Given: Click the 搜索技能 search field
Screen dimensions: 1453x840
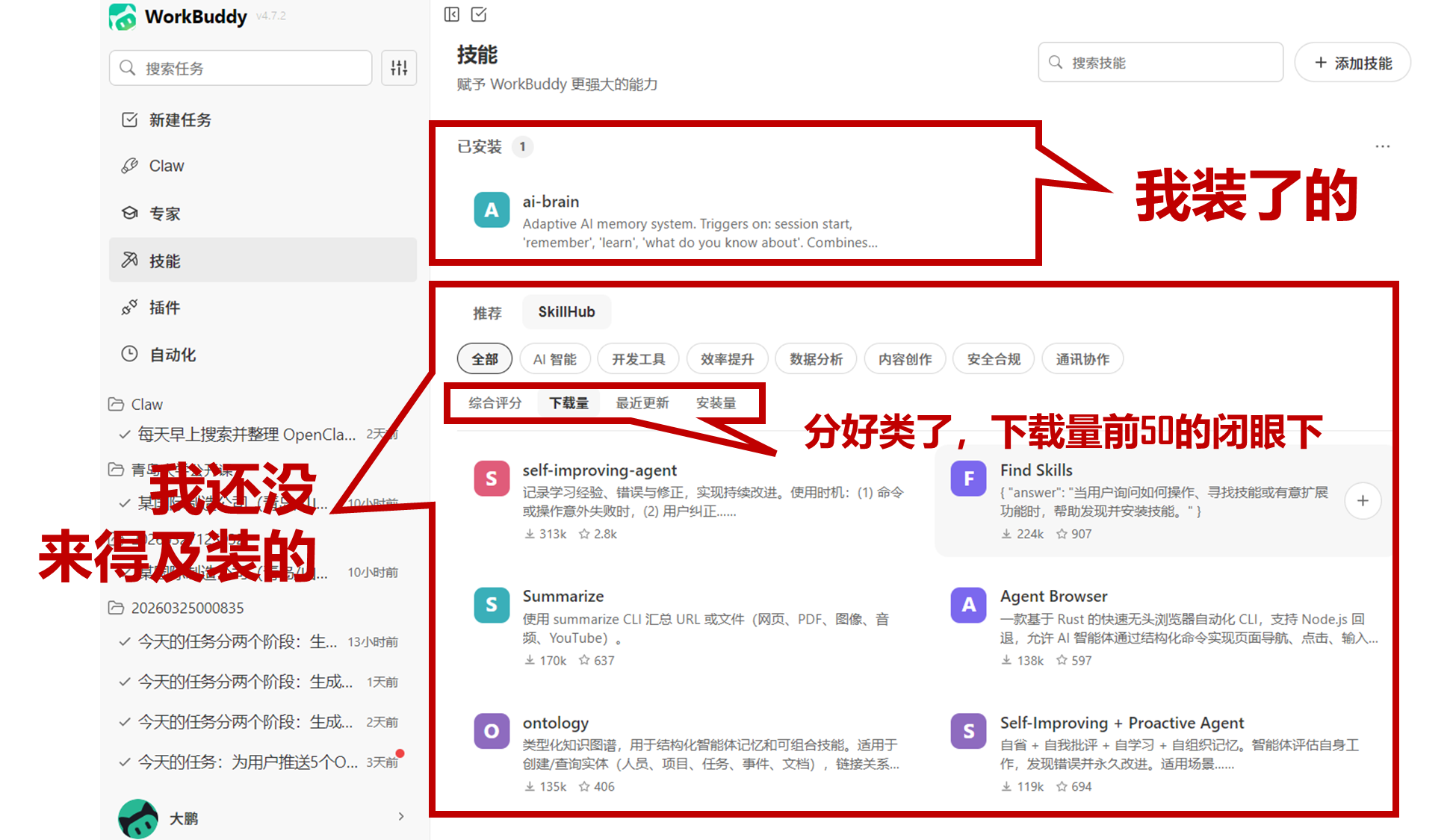Looking at the screenshot, I should pos(1160,62).
